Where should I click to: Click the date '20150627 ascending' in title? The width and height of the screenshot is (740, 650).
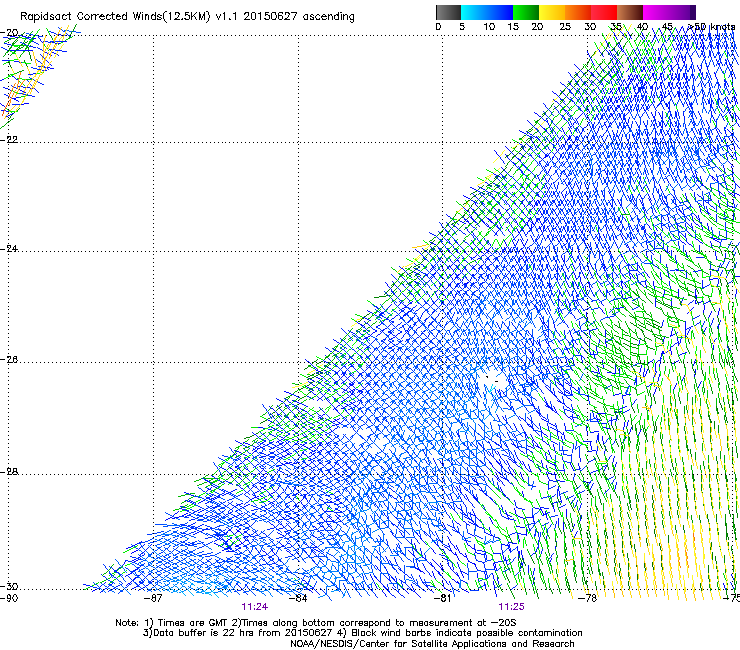(x=299, y=17)
